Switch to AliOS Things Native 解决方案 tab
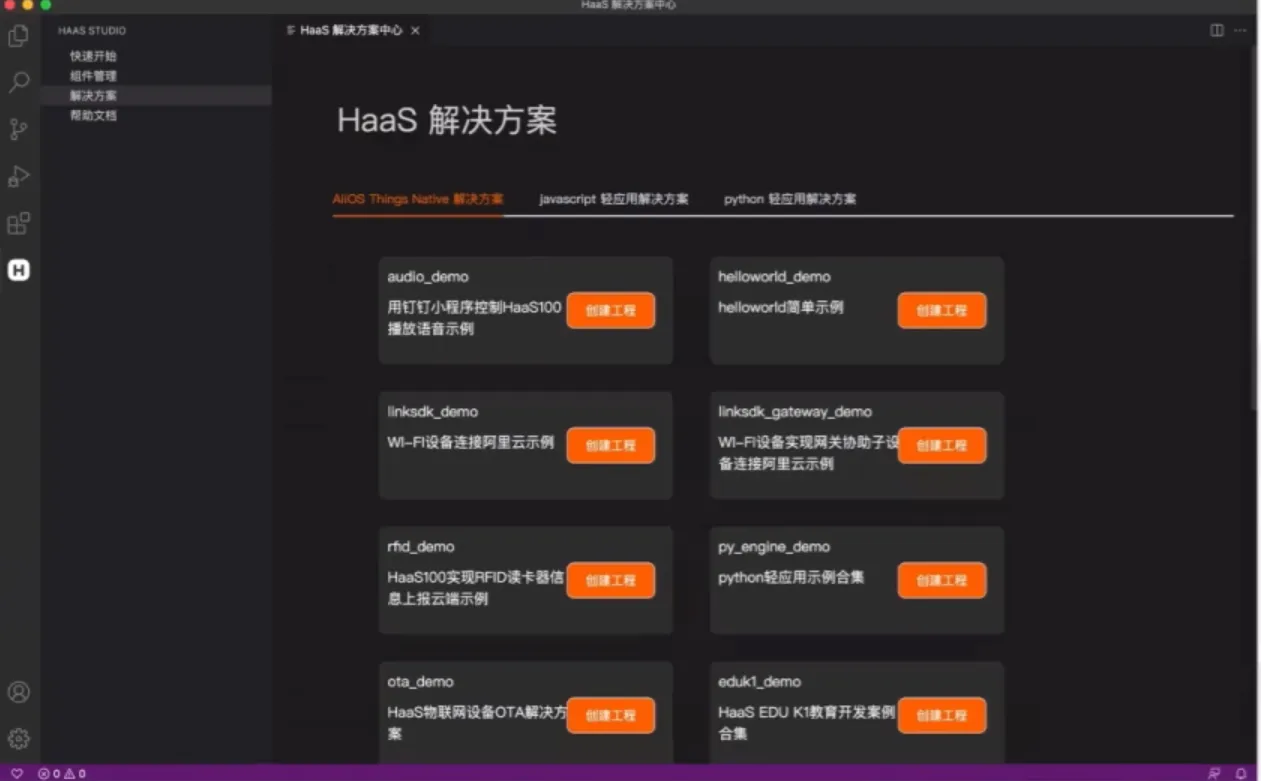The width and height of the screenshot is (1261, 781). pyautogui.click(x=418, y=199)
